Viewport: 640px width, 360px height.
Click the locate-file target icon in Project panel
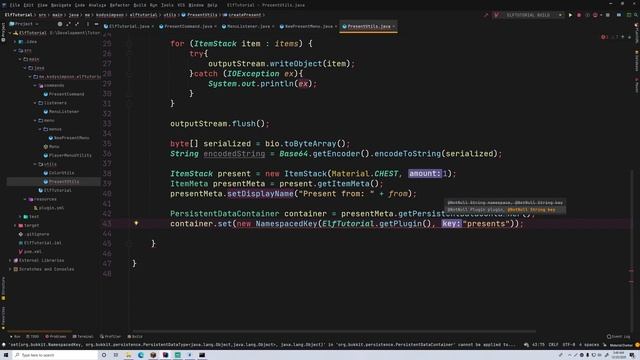tap(60, 24)
